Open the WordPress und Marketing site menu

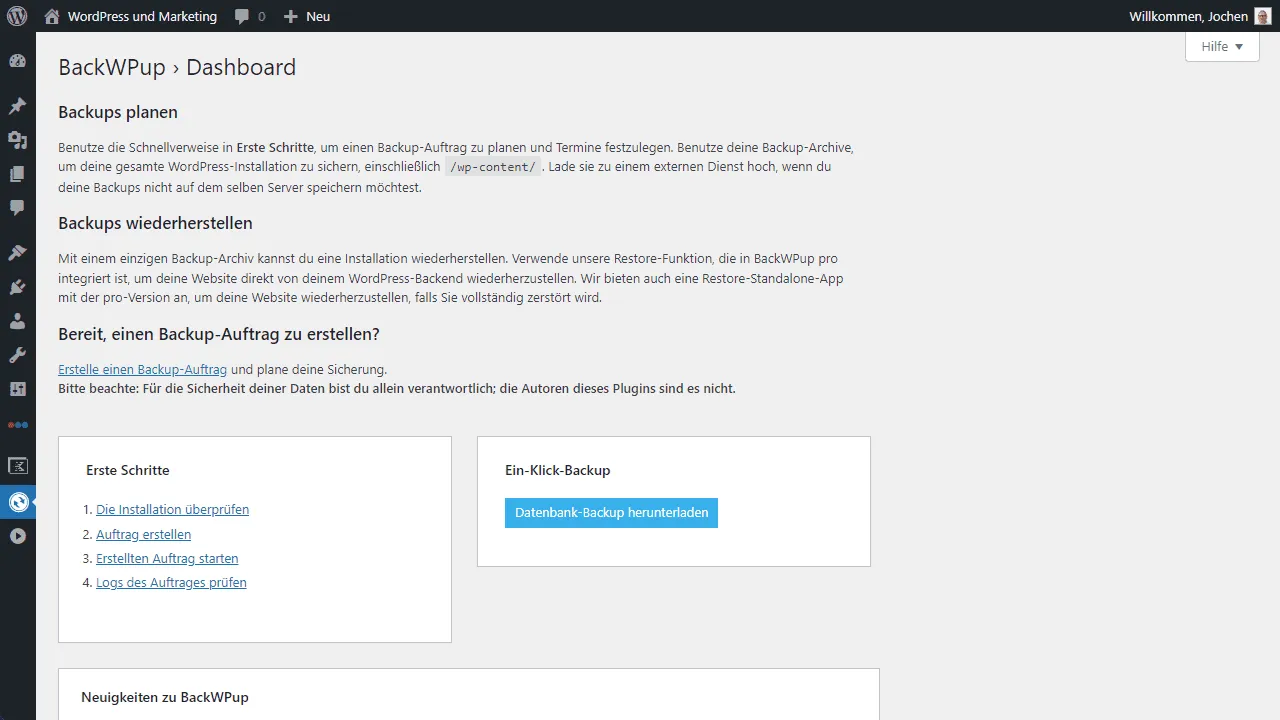(x=142, y=16)
